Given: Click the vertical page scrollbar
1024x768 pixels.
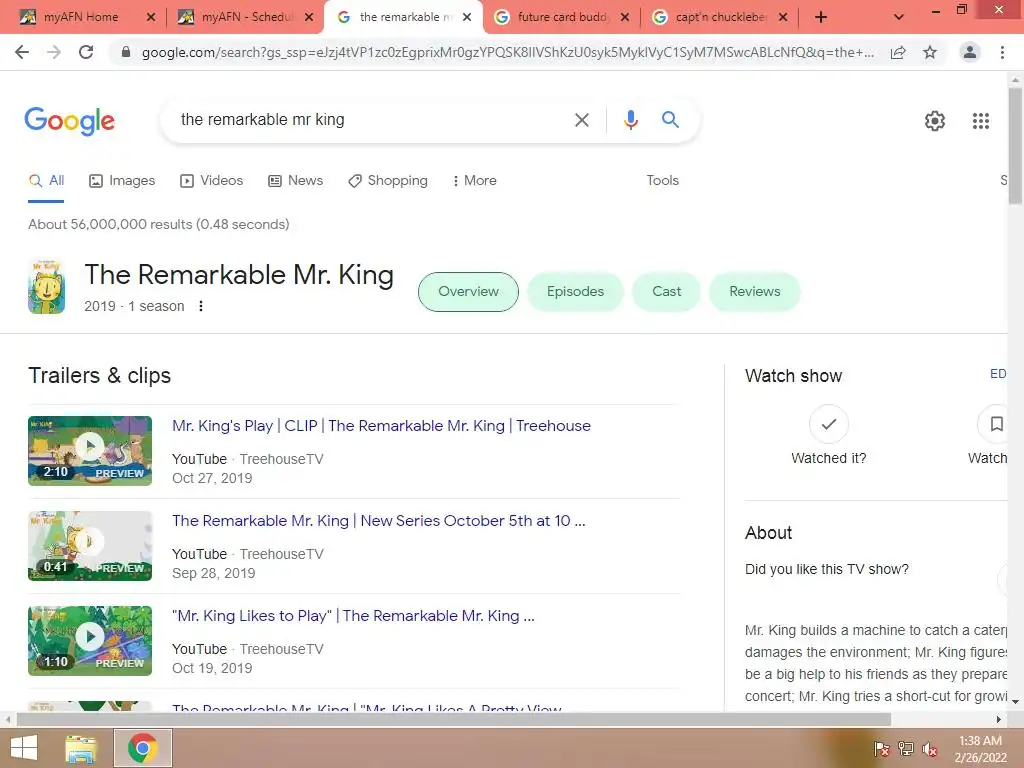Looking at the screenshot, I should click(x=1016, y=144).
